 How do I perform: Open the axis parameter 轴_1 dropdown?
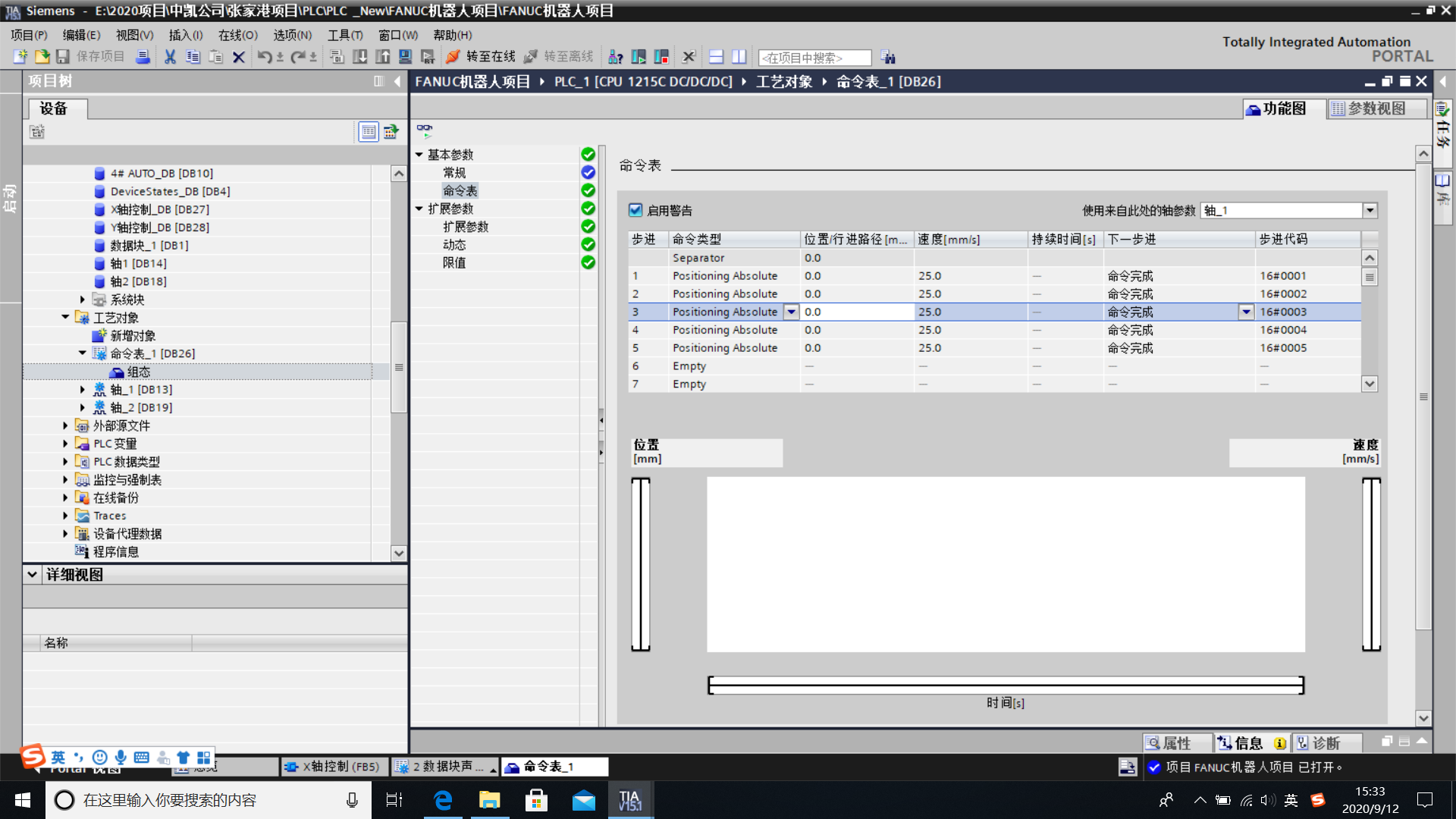(x=1370, y=210)
